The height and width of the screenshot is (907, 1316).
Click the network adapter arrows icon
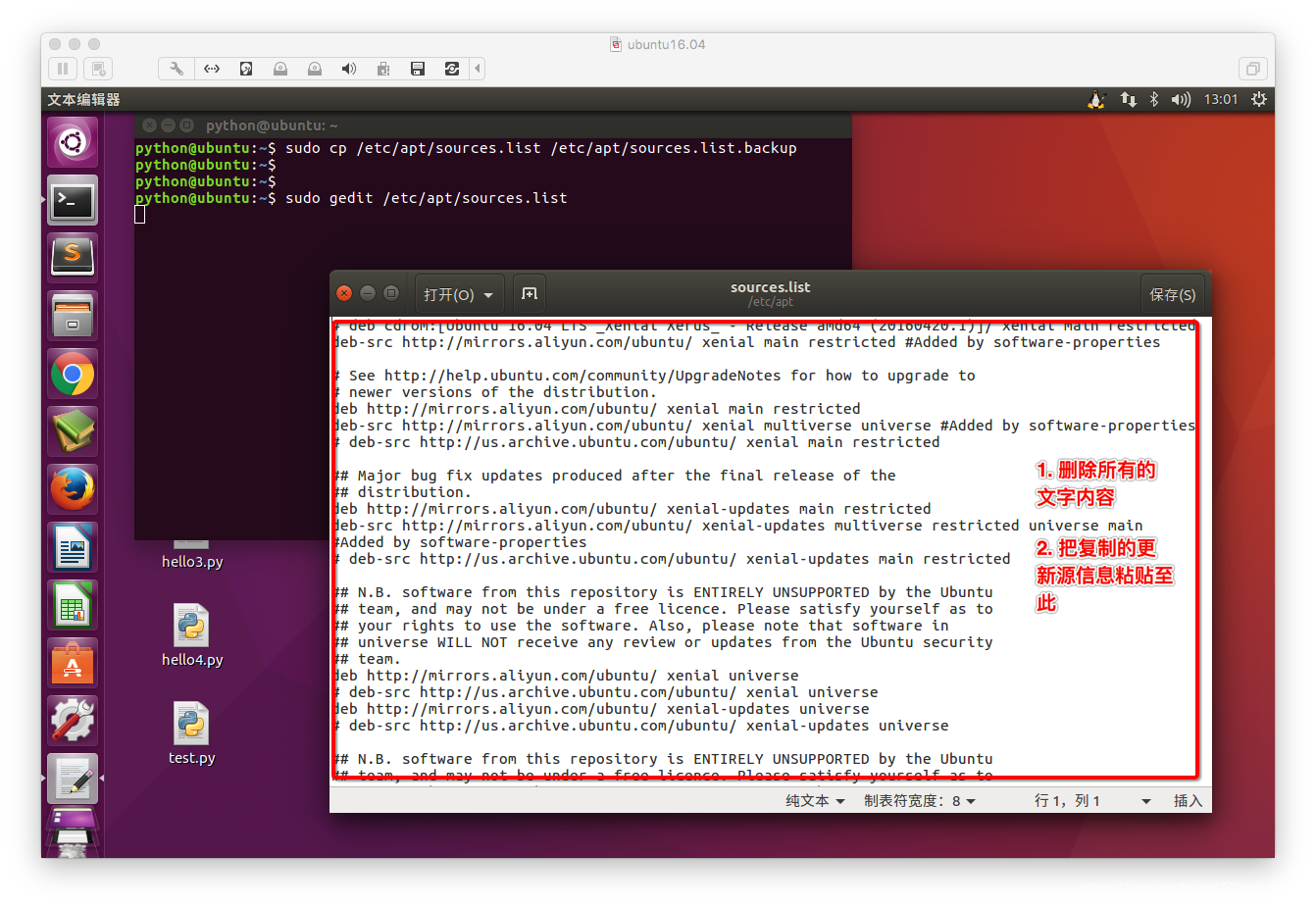(x=212, y=69)
